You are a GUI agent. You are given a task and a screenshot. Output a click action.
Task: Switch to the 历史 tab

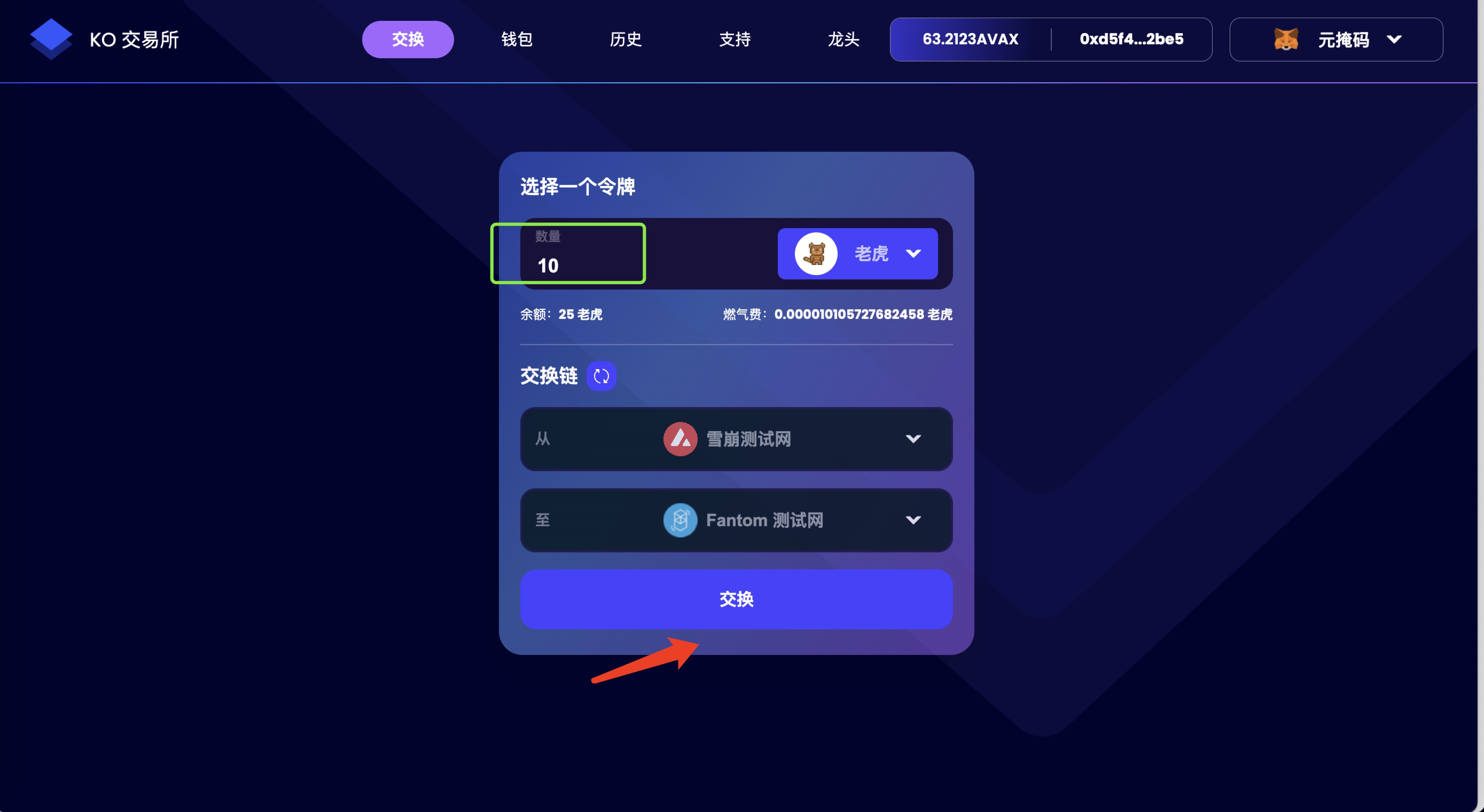626,39
